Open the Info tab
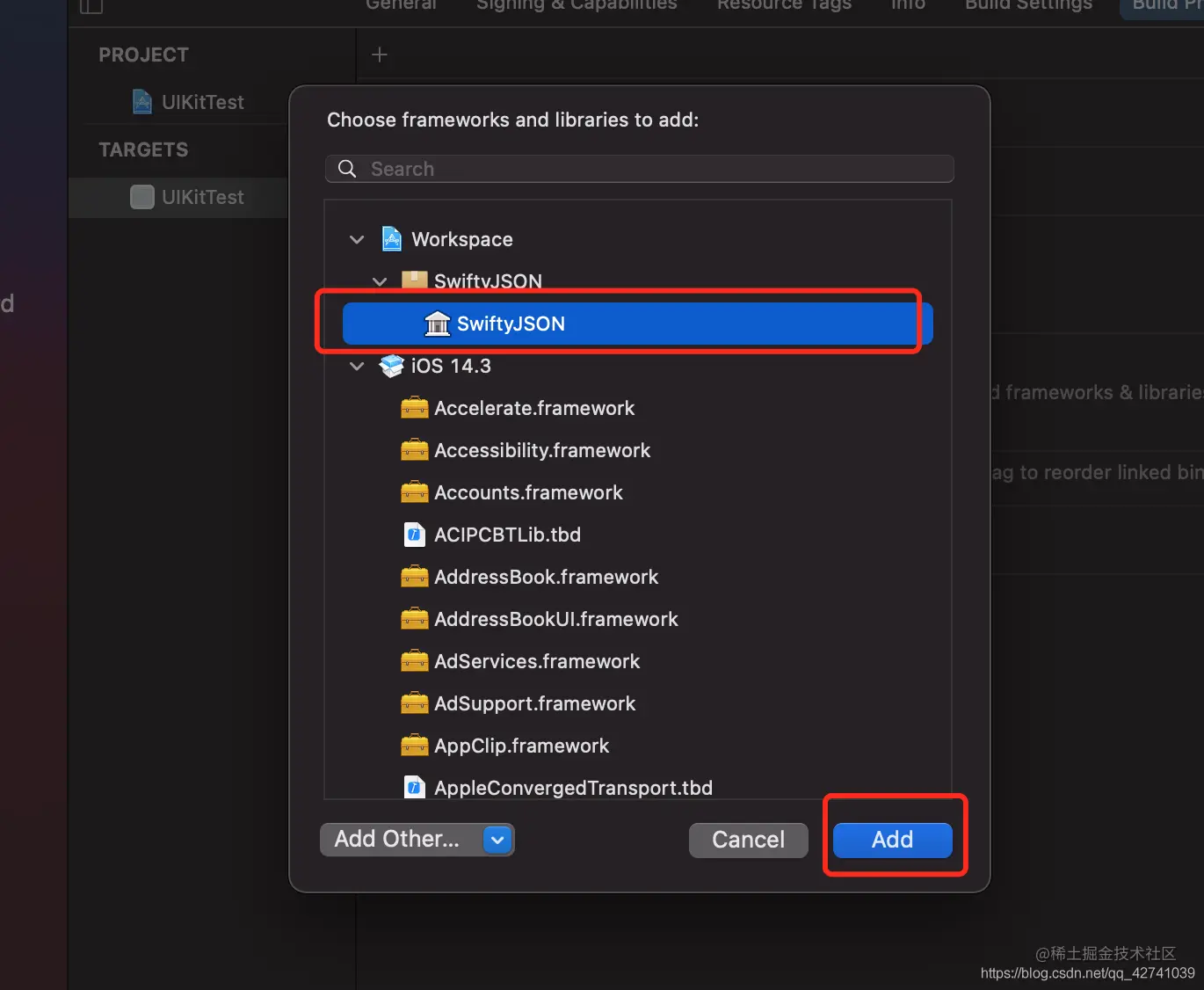1204x990 pixels. pos(908,5)
